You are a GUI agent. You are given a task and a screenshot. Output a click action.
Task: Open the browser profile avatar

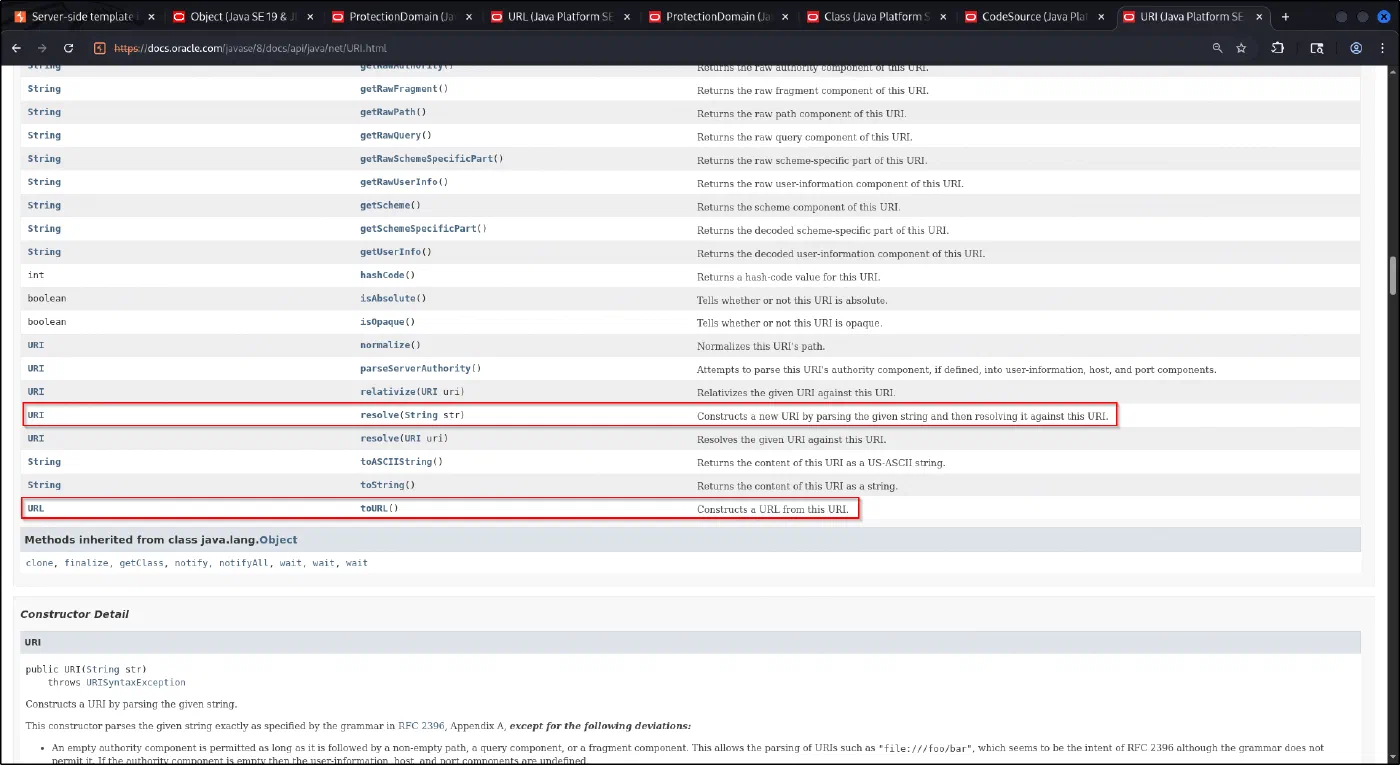coord(1356,48)
